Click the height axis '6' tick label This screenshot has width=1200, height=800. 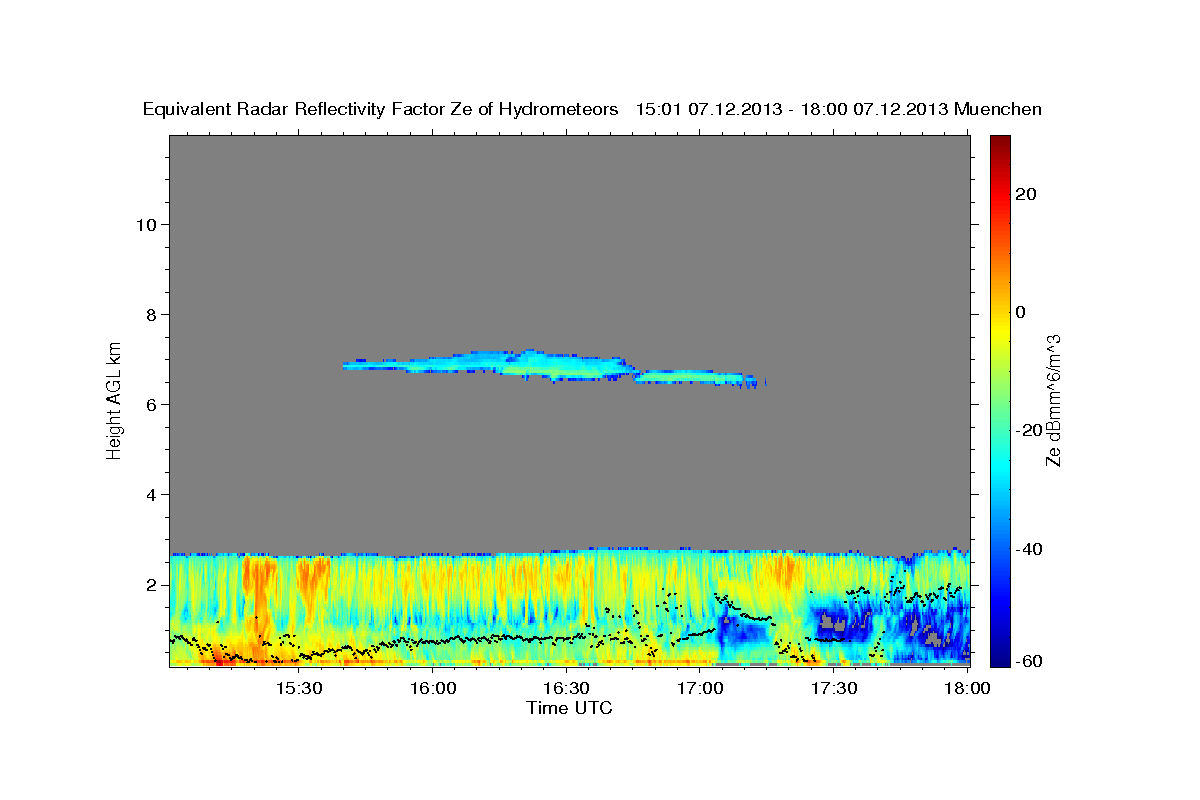(152, 404)
